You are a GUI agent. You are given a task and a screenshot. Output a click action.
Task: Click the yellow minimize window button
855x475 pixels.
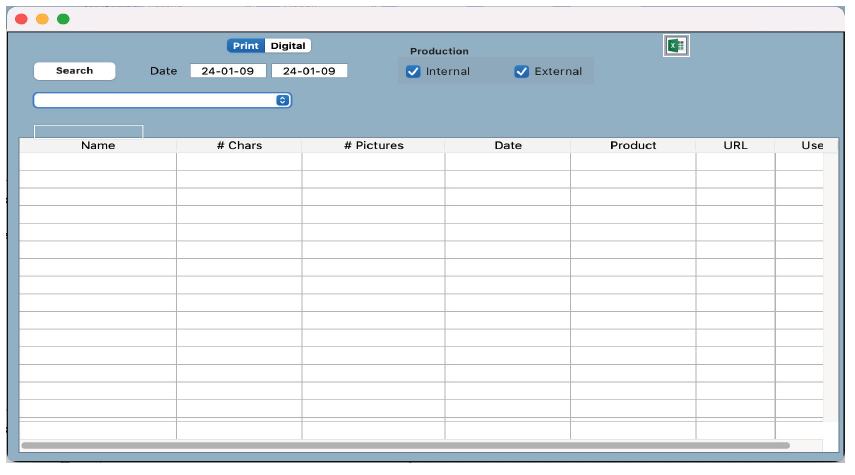42,19
